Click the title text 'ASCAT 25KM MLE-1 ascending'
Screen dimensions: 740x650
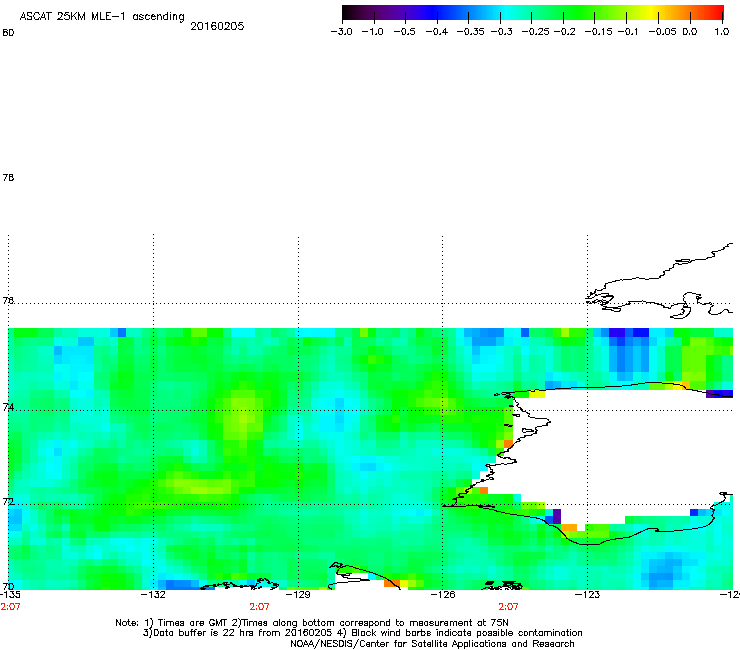click(x=102, y=17)
